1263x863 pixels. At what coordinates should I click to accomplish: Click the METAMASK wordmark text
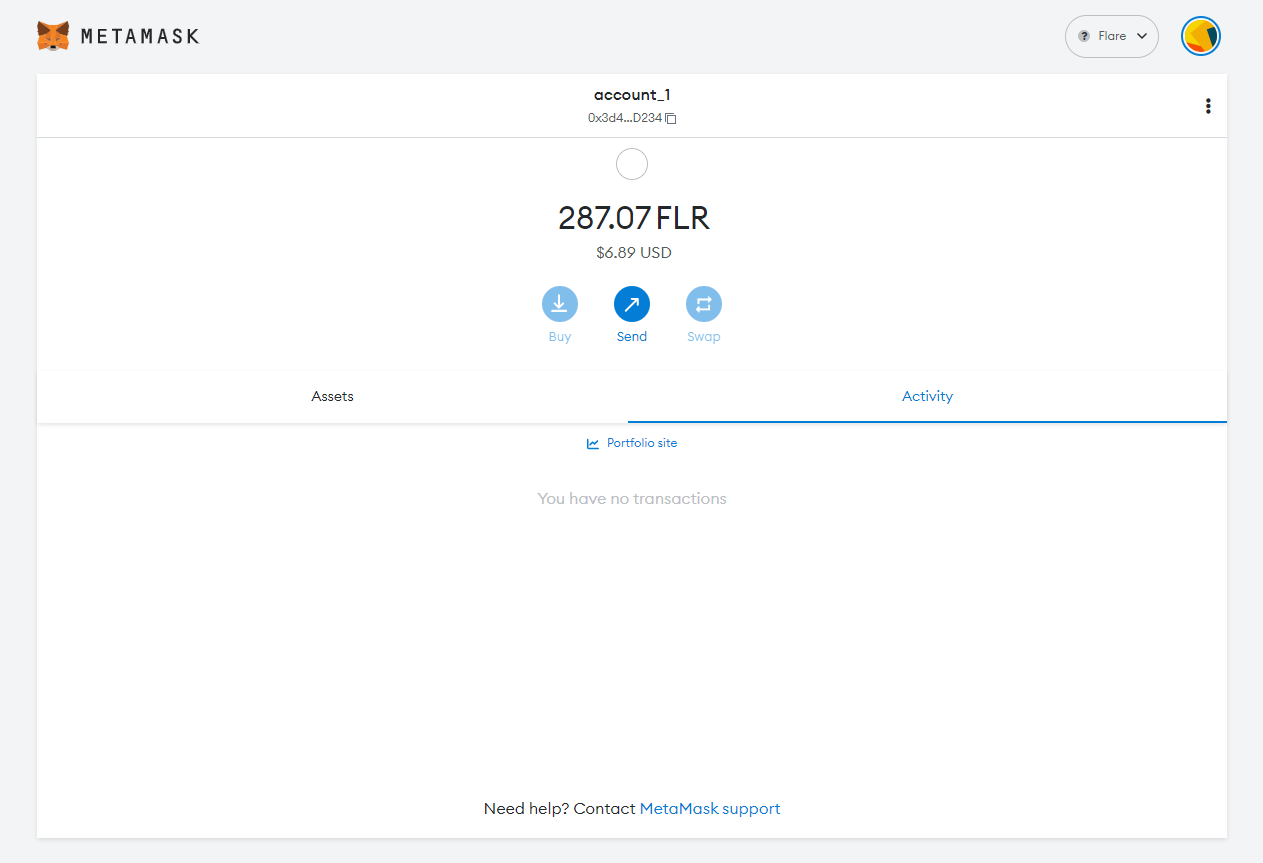click(x=140, y=36)
